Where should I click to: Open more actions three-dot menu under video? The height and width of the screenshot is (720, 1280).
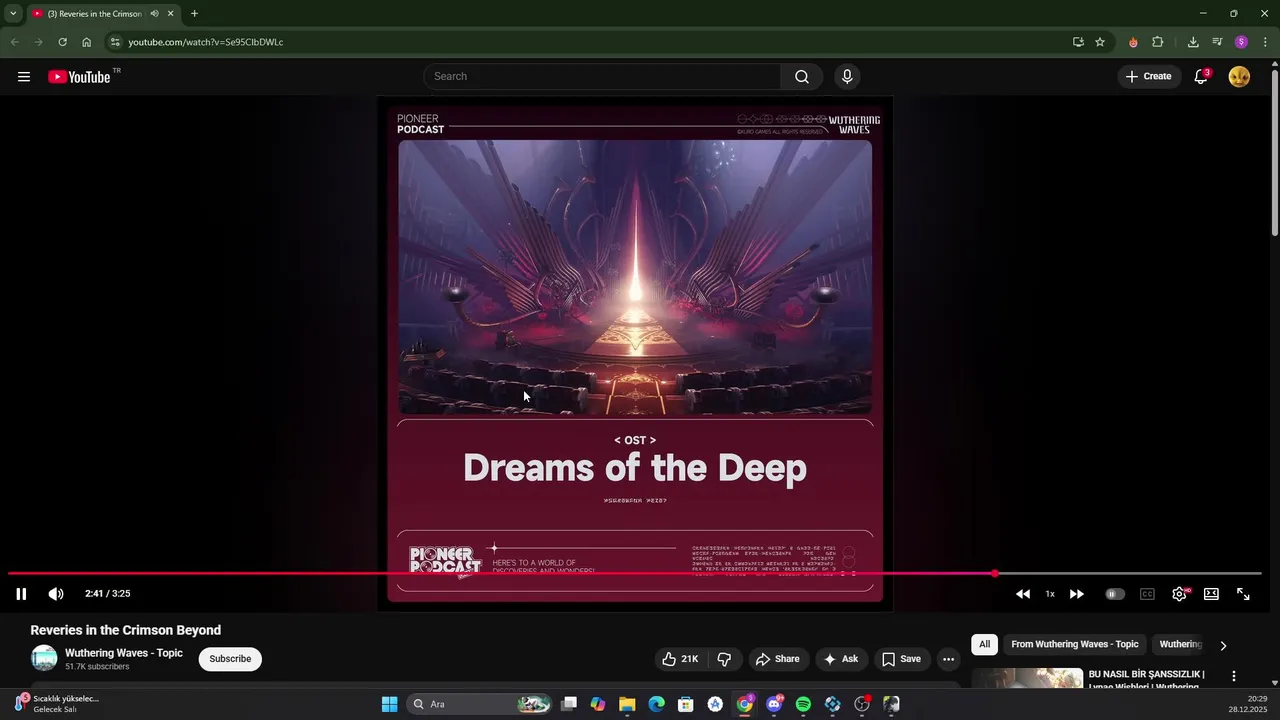click(948, 659)
